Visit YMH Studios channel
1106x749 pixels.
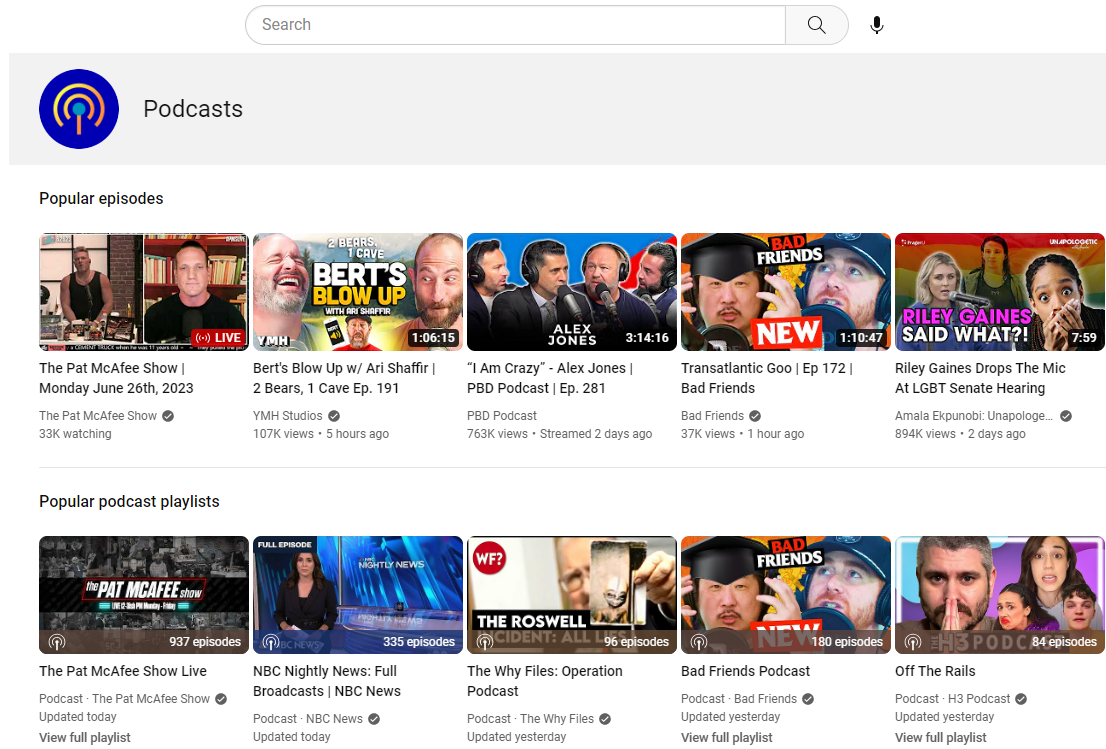point(288,416)
